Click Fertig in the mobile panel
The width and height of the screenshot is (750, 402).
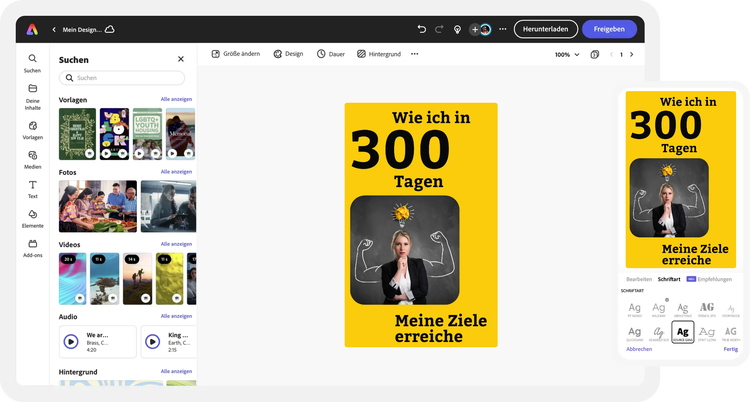coord(730,349)
